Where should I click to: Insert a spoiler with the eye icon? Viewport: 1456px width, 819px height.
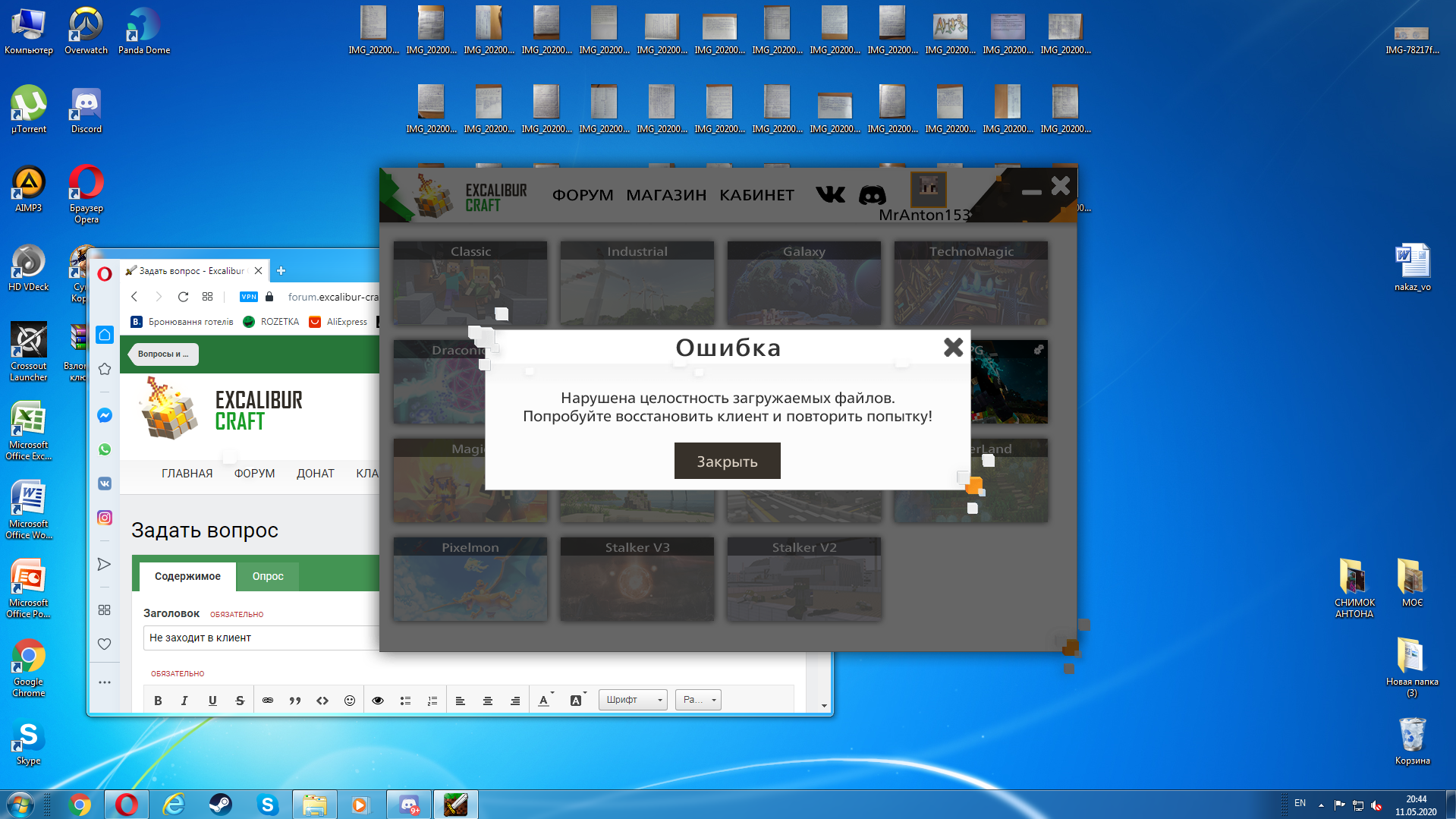(x=378, y=701)
